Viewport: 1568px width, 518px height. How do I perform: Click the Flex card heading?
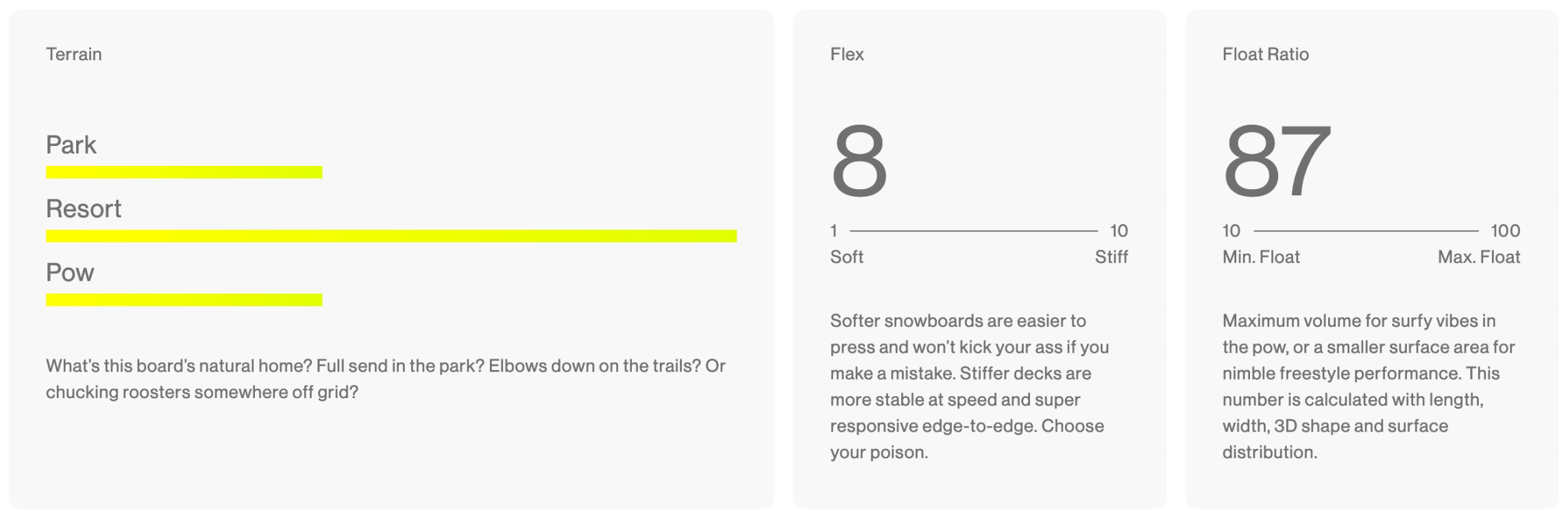(x=847, y=54)
